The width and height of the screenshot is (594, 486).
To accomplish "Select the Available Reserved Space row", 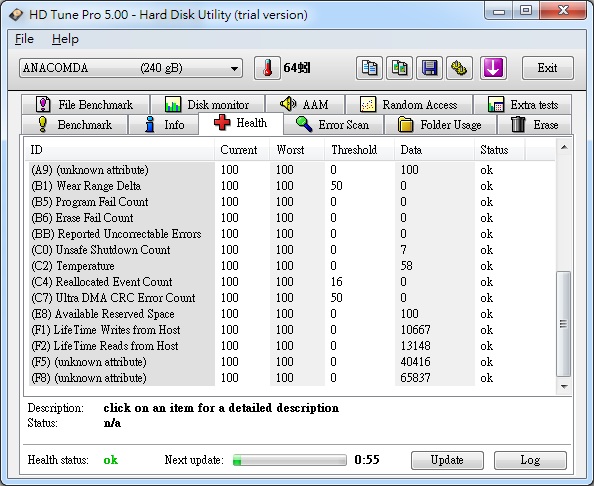I will click(x=292, y=314).
